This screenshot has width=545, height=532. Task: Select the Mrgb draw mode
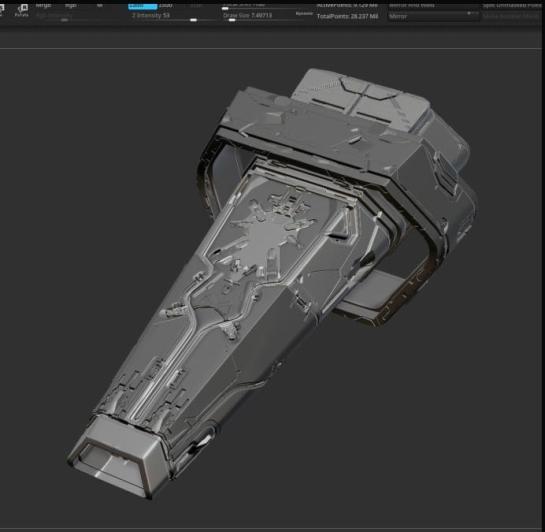coord(44,6)
